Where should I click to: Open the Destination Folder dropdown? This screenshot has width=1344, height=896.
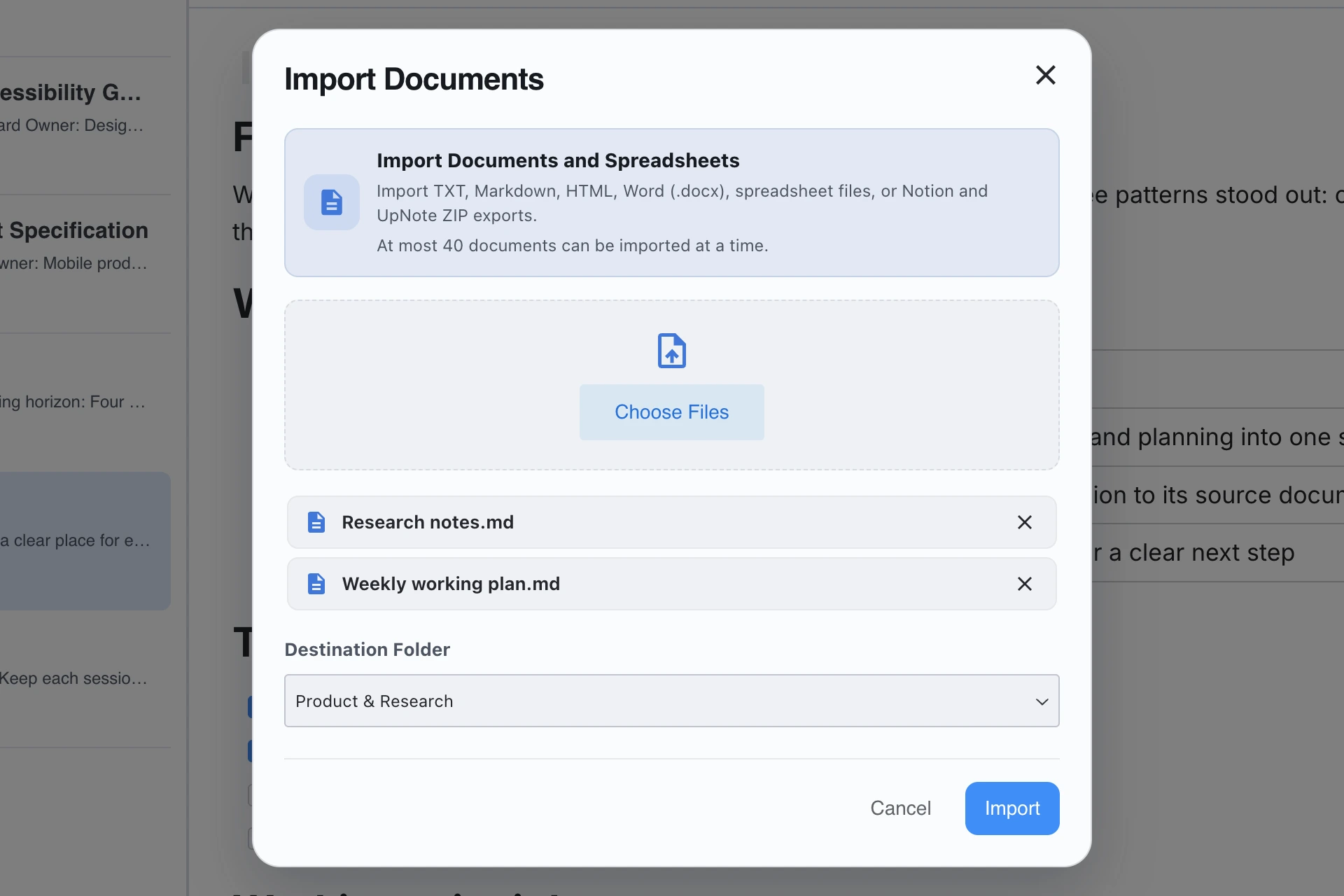672,701
